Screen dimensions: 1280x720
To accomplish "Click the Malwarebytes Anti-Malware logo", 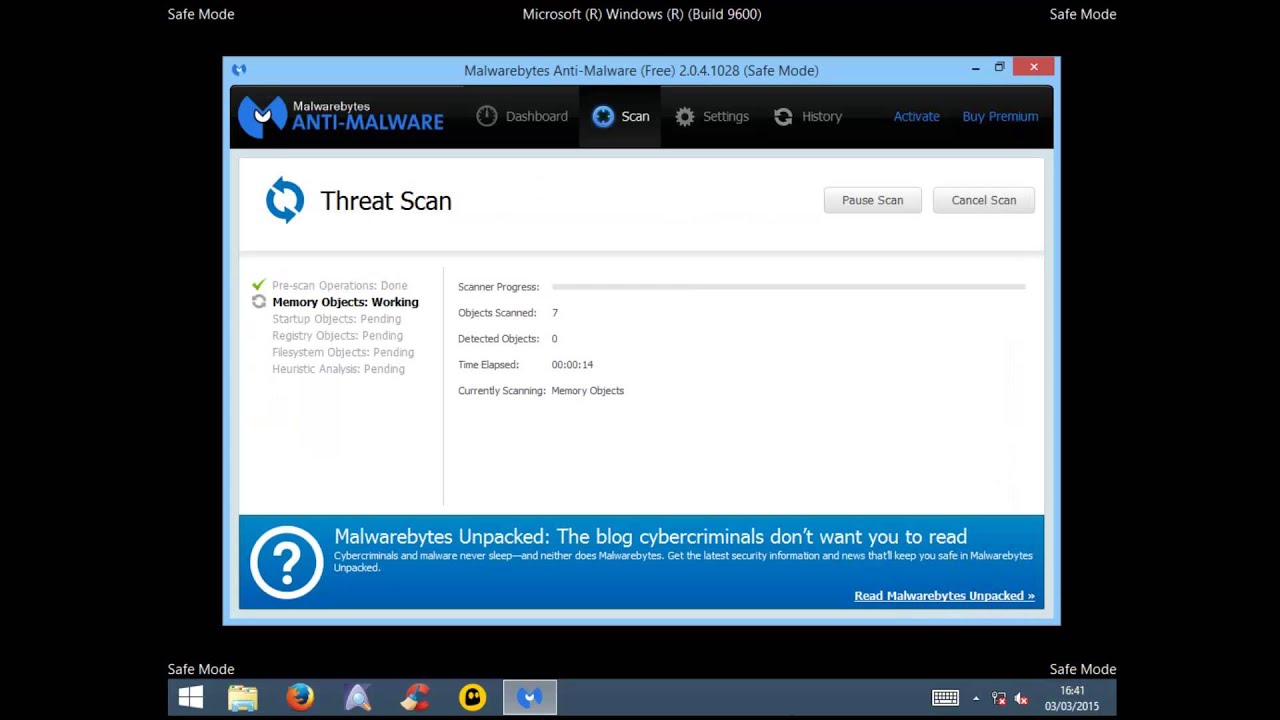I will pyautogui.click(x=341, y=117).
